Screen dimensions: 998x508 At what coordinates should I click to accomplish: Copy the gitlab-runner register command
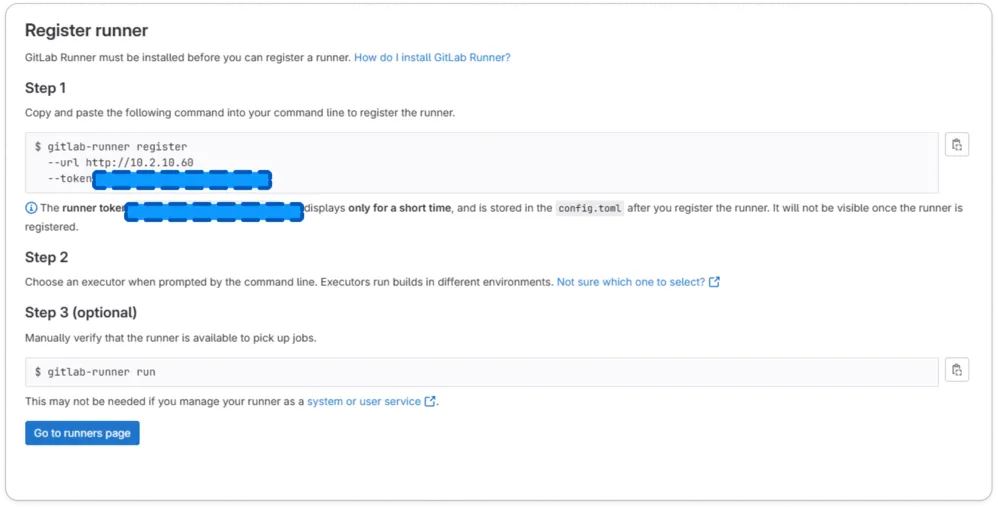click(956, 145)
